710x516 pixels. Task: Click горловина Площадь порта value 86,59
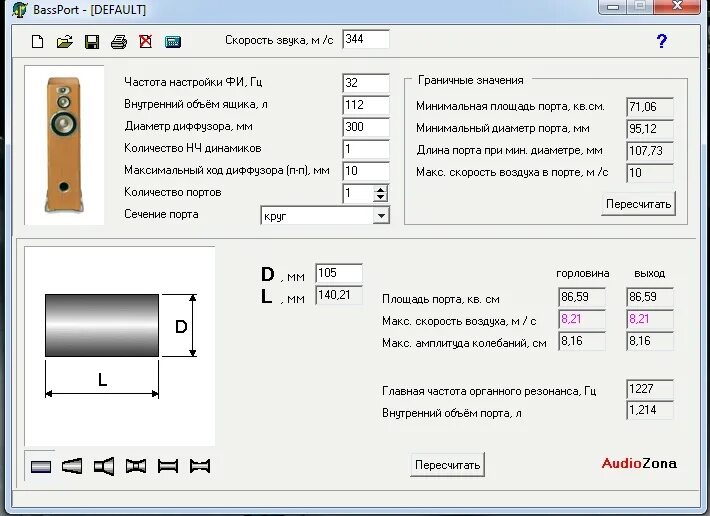pos(582,297)
